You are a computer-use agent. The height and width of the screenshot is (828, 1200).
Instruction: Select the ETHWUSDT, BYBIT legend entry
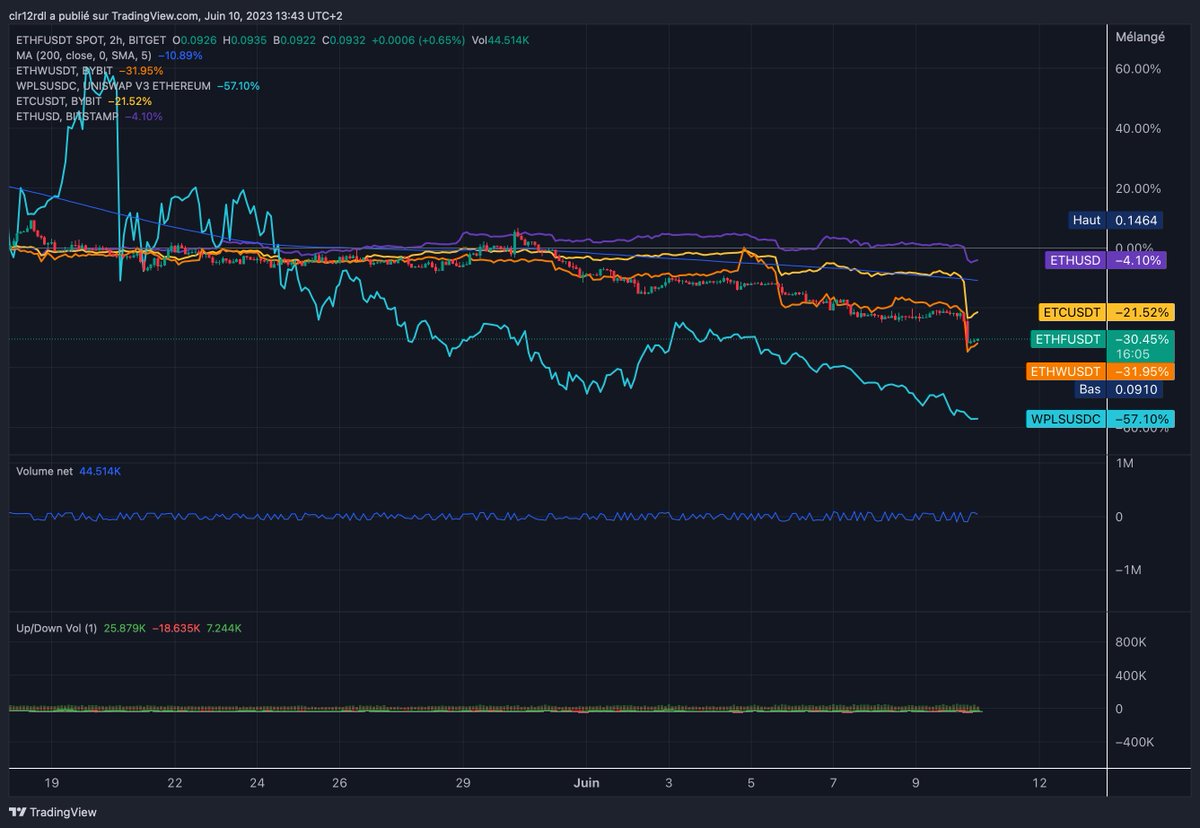click(x=64, y=71)
